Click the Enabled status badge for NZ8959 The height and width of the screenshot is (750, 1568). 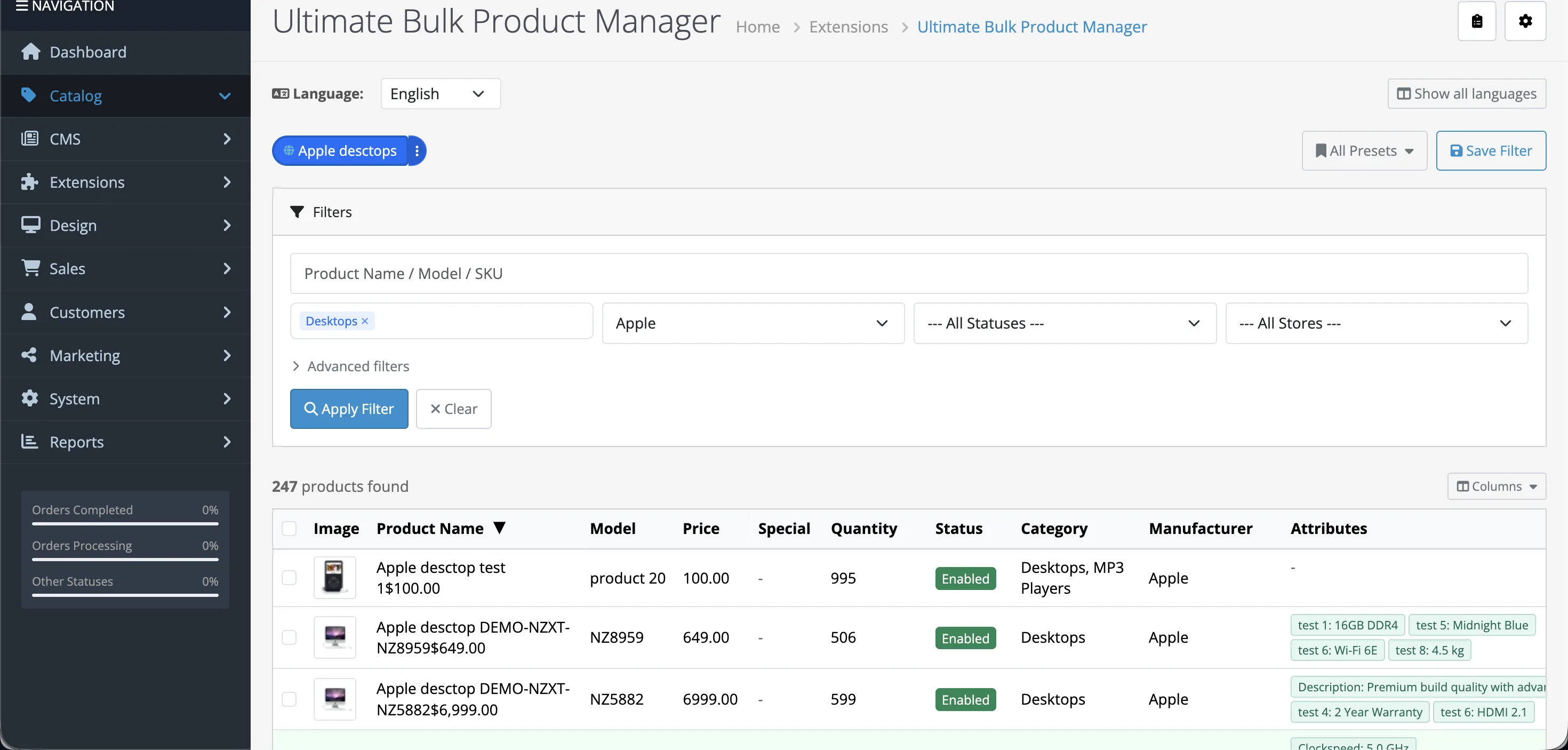(x=965, y=638)
